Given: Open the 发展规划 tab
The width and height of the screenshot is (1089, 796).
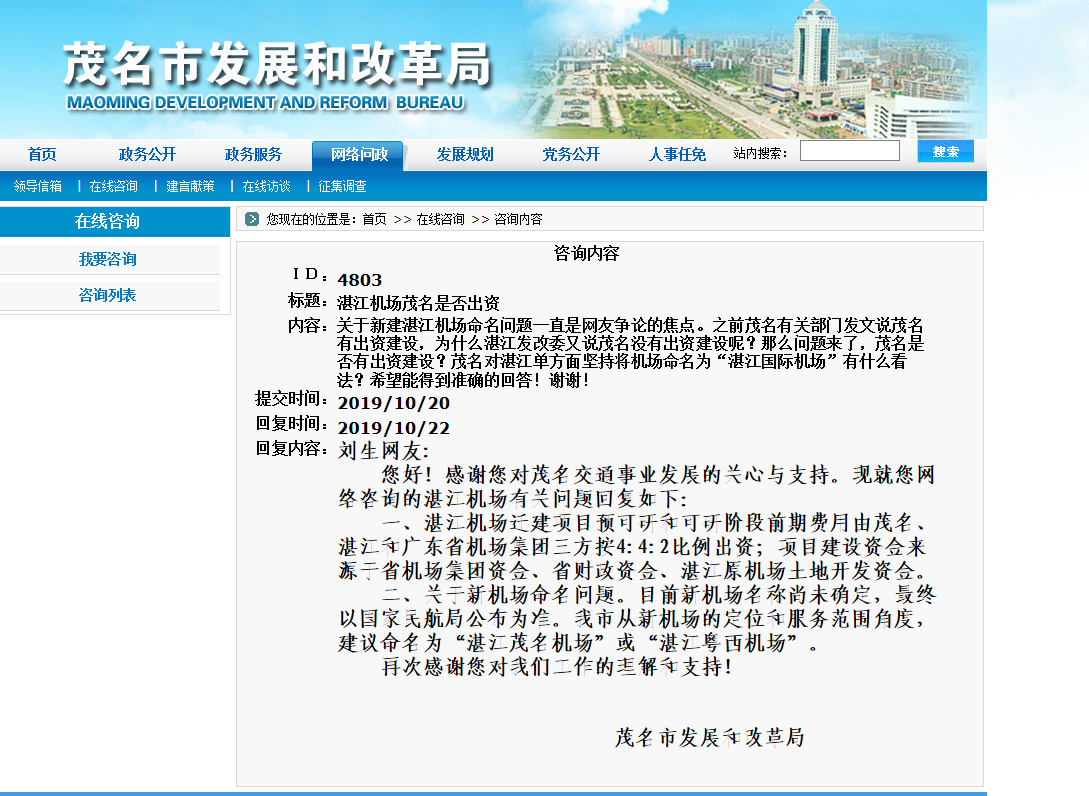Looking at the screenshot, I should pos(465,154).
